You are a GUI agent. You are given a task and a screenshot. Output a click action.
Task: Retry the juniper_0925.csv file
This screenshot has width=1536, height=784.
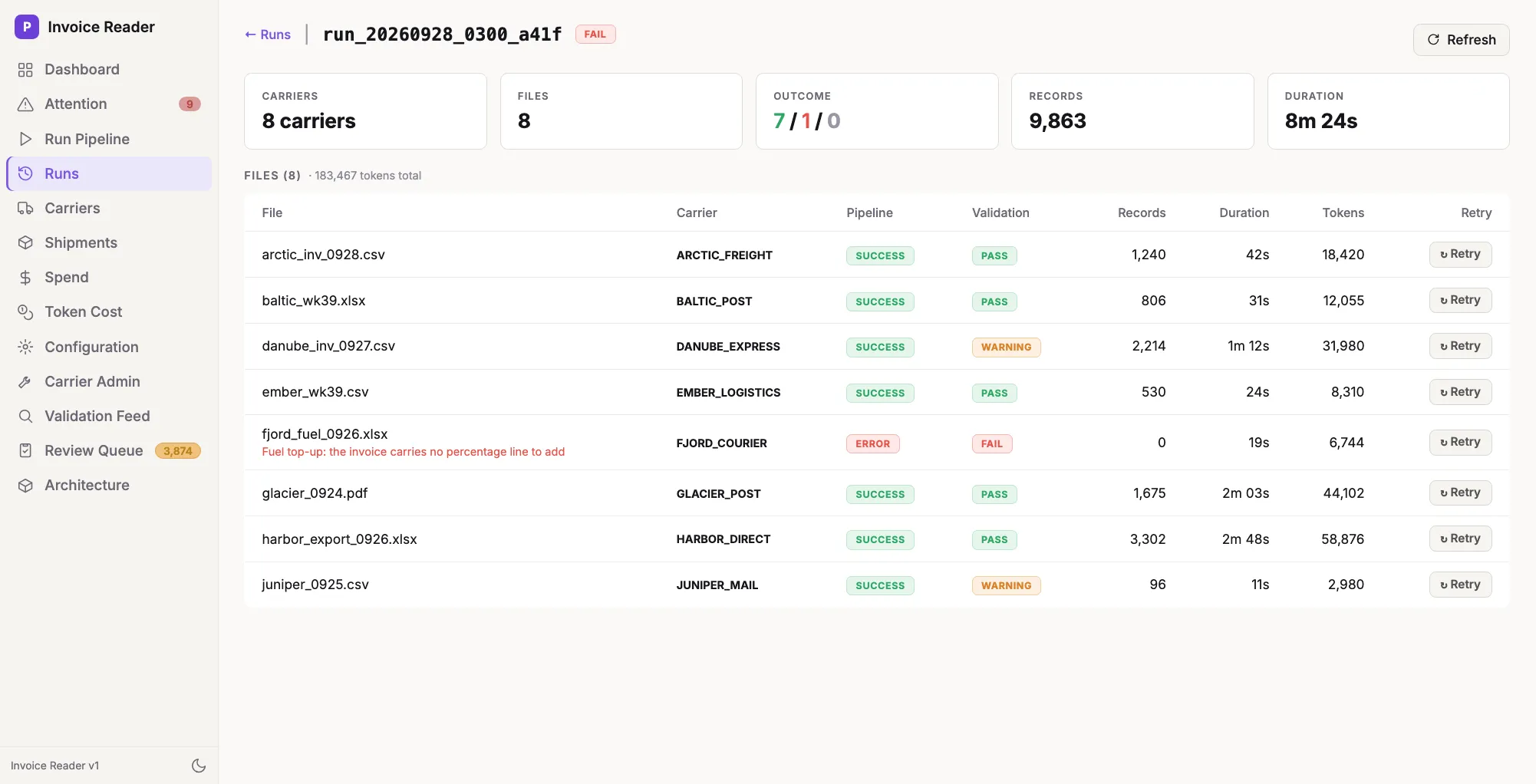(x=1460, y=585)
